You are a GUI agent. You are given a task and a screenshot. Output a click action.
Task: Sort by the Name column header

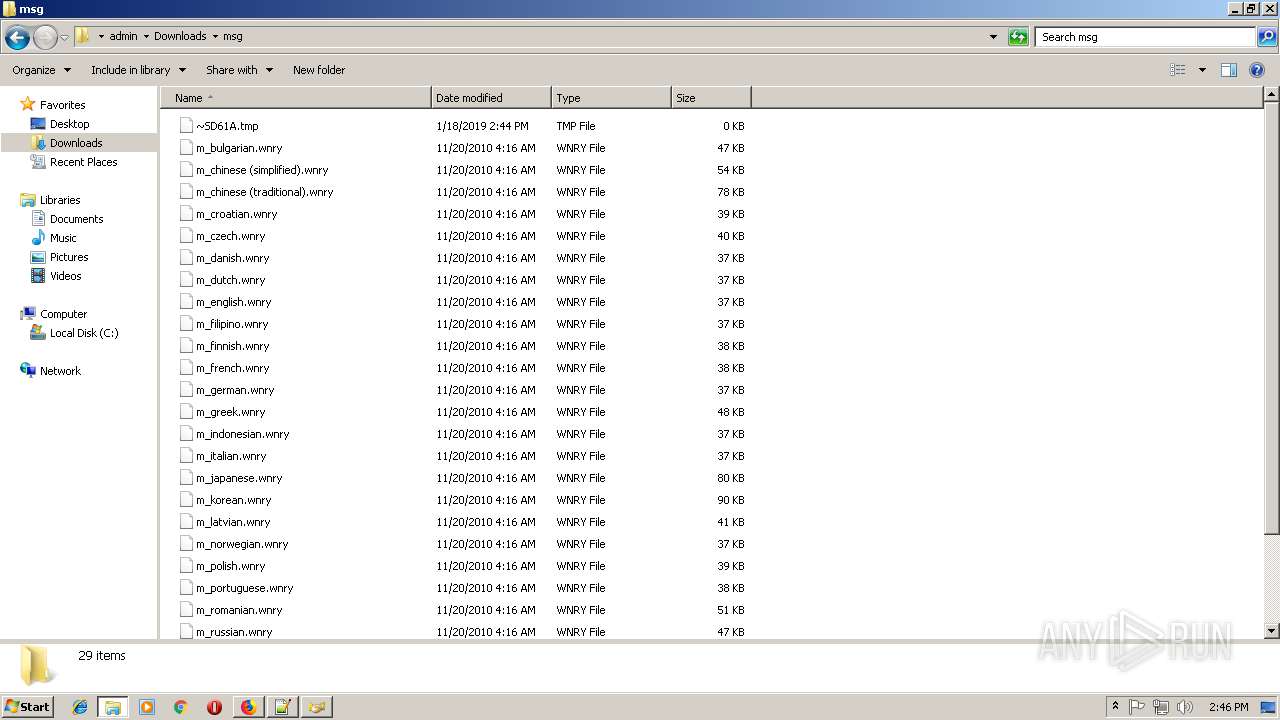(296, 98)
